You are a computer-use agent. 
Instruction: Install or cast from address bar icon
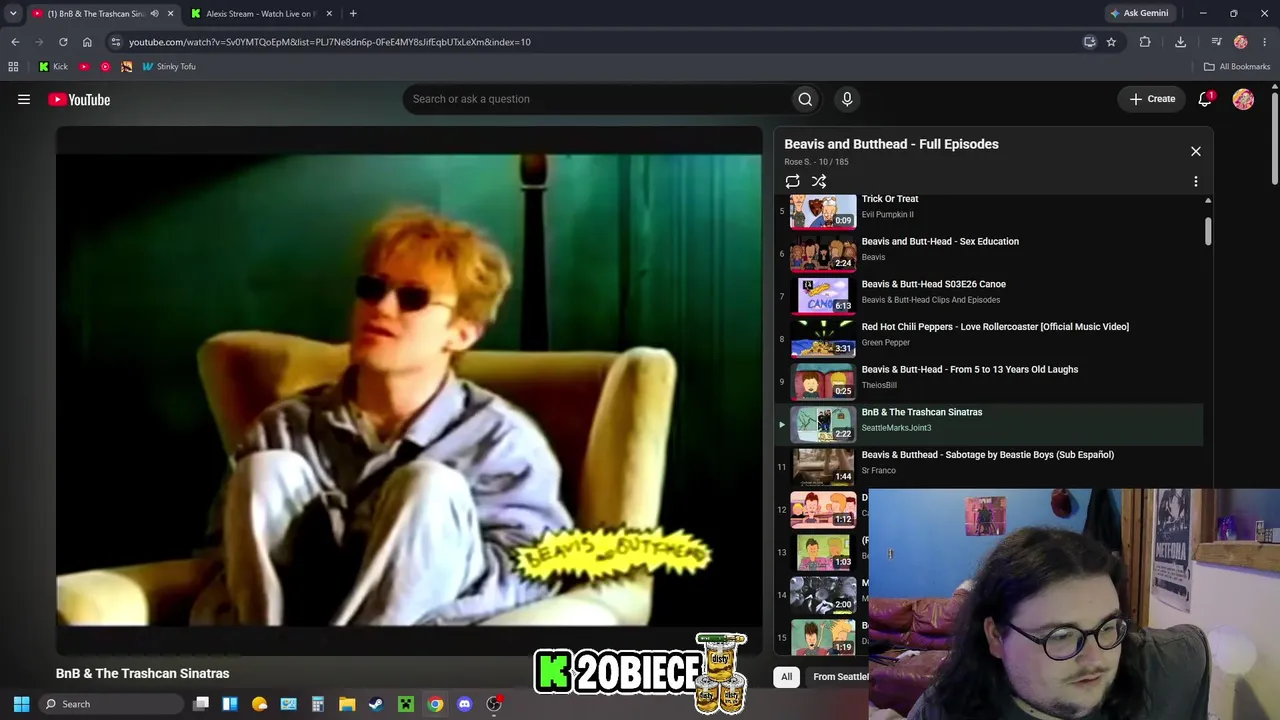[x=1090, y=42]
